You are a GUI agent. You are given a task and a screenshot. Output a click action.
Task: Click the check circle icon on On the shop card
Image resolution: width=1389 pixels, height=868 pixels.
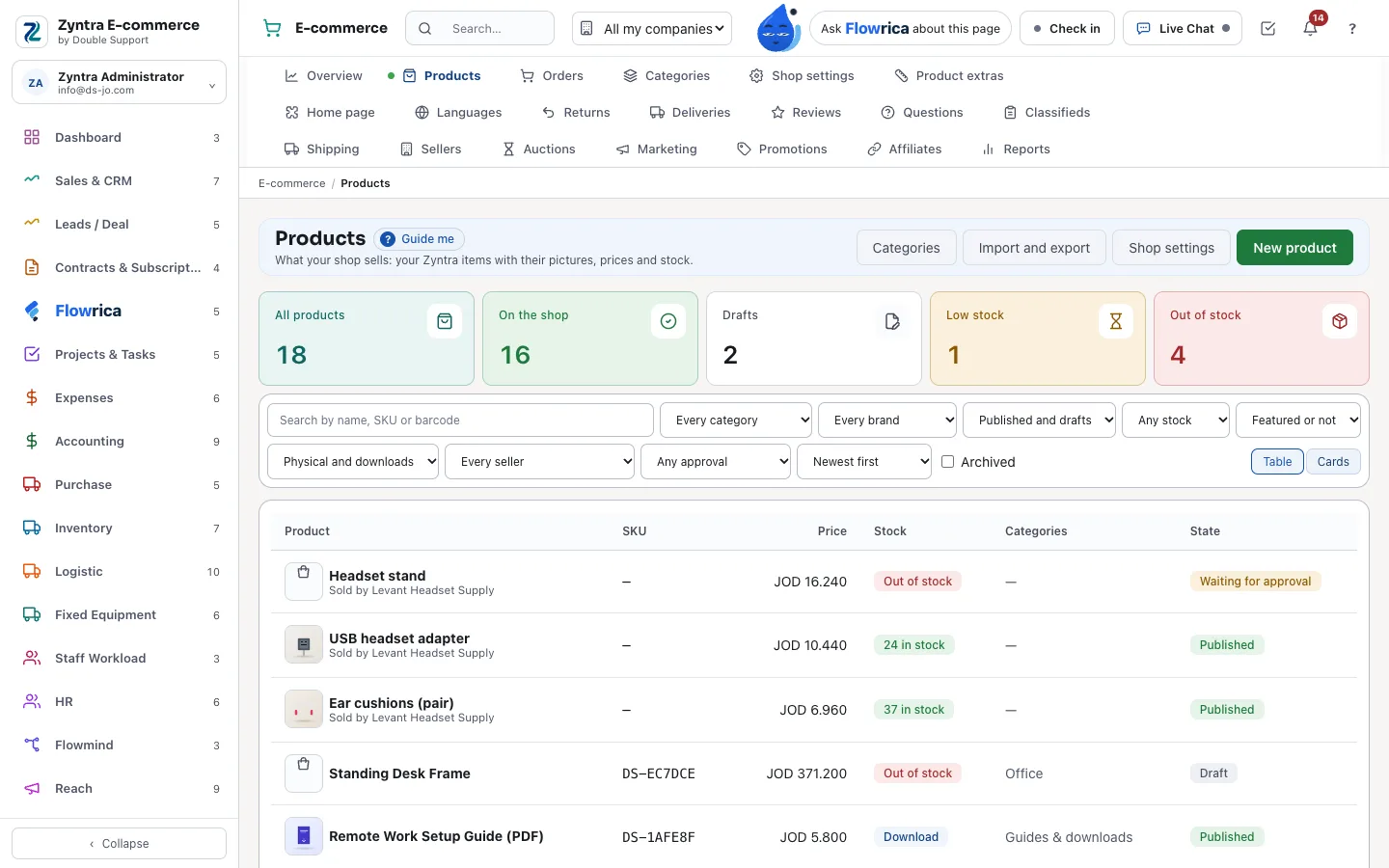pyautogui.click(x=668, y=321)
